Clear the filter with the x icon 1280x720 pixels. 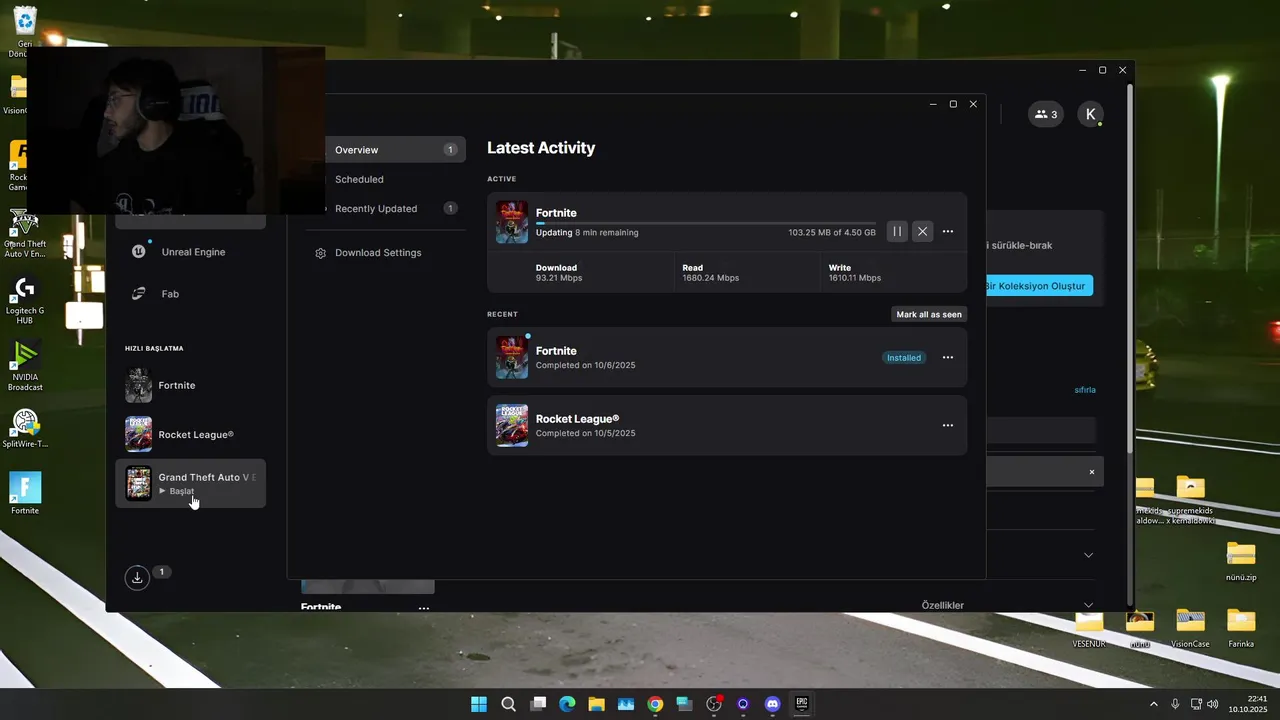click(x=1092, y=472)
